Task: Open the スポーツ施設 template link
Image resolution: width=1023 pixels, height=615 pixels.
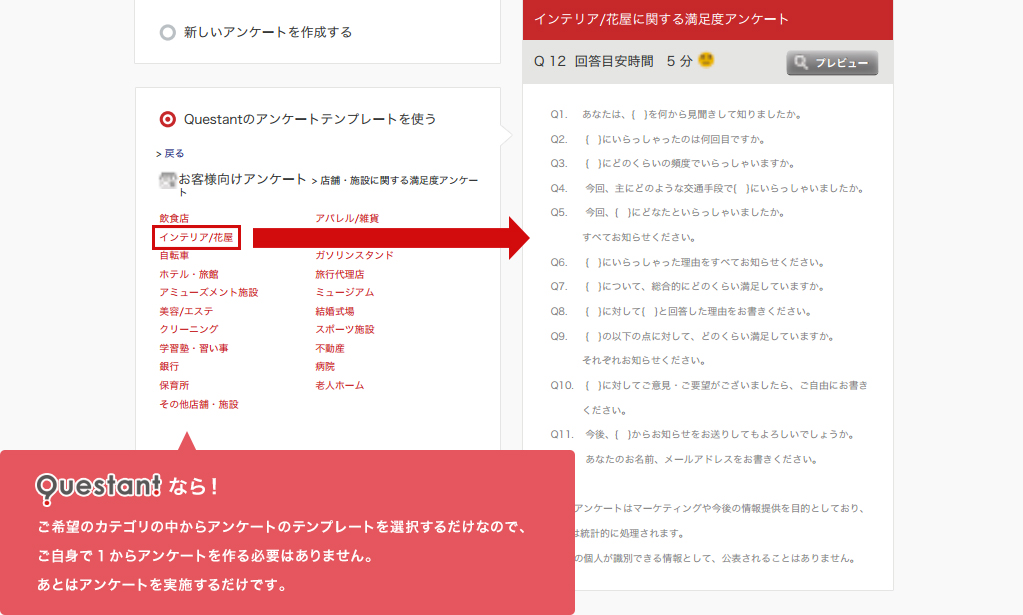Action: click(345, 329)
